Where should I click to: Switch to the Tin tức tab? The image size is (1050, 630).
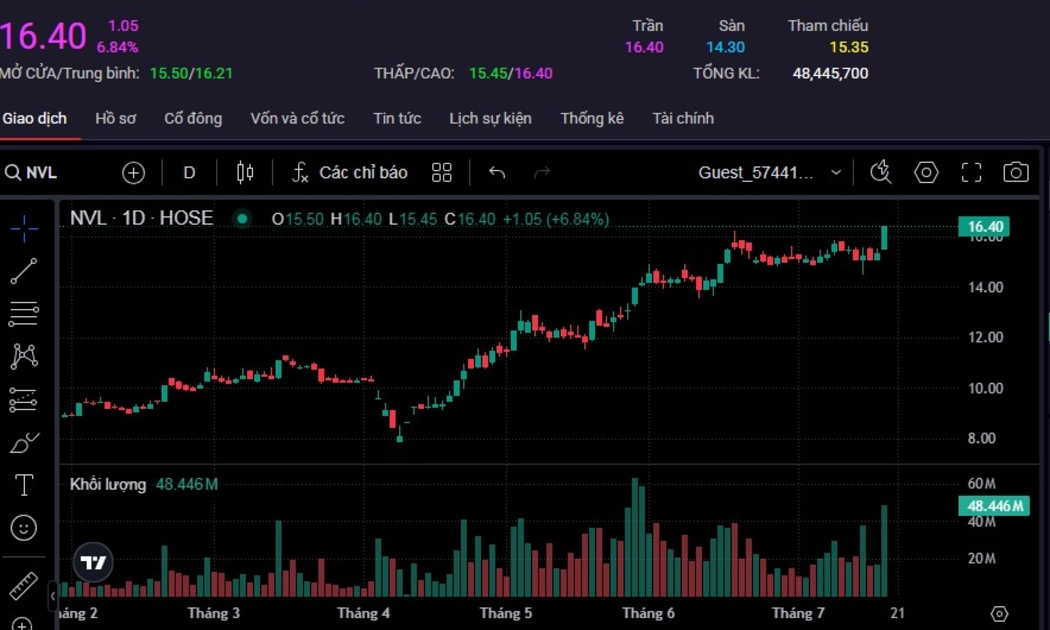click(x=397, y=118)
